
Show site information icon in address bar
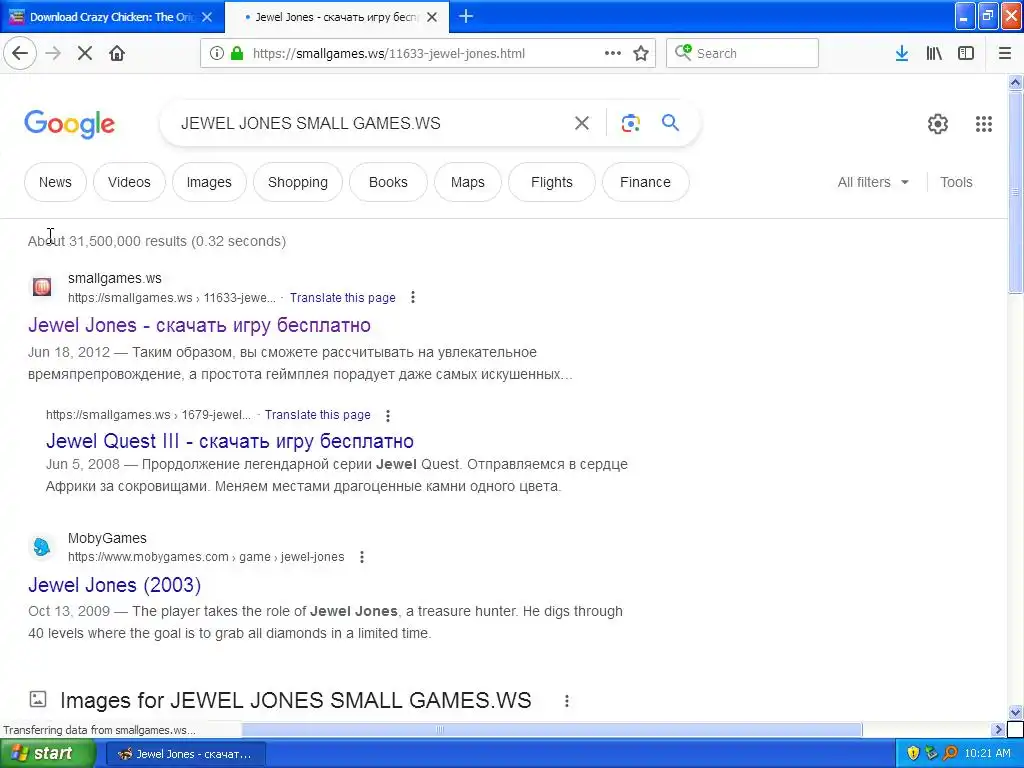tap(217, 54)
